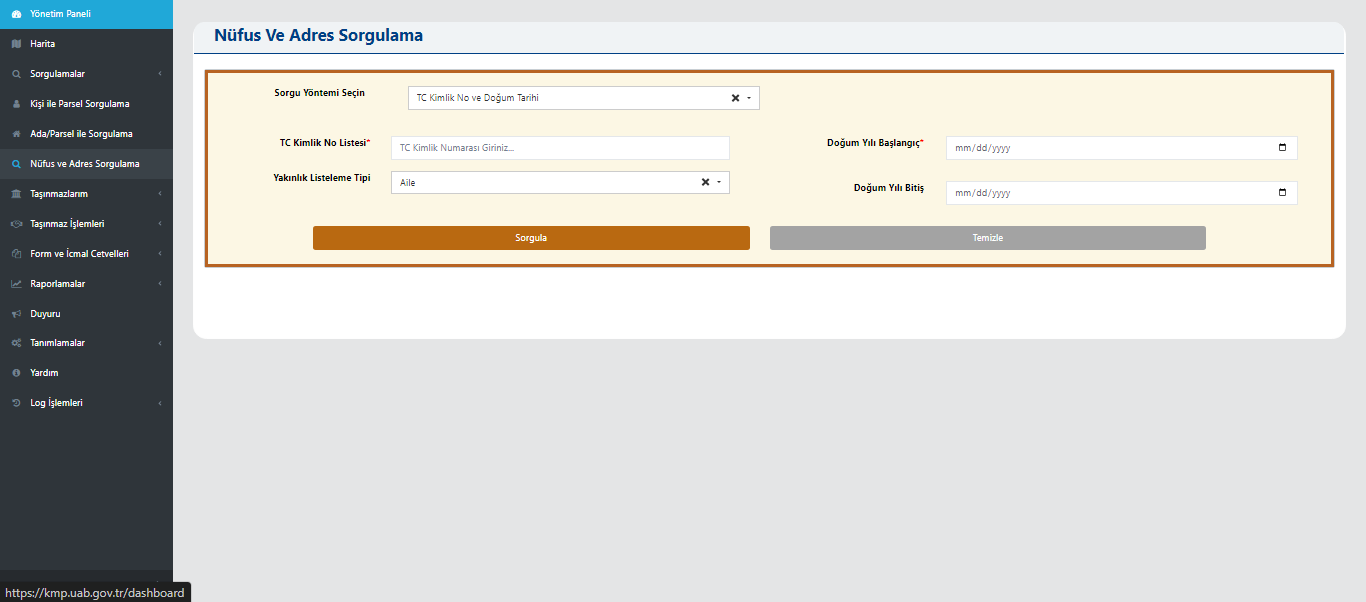
Task: Click the Harita map icon
Action: (16, 44)
